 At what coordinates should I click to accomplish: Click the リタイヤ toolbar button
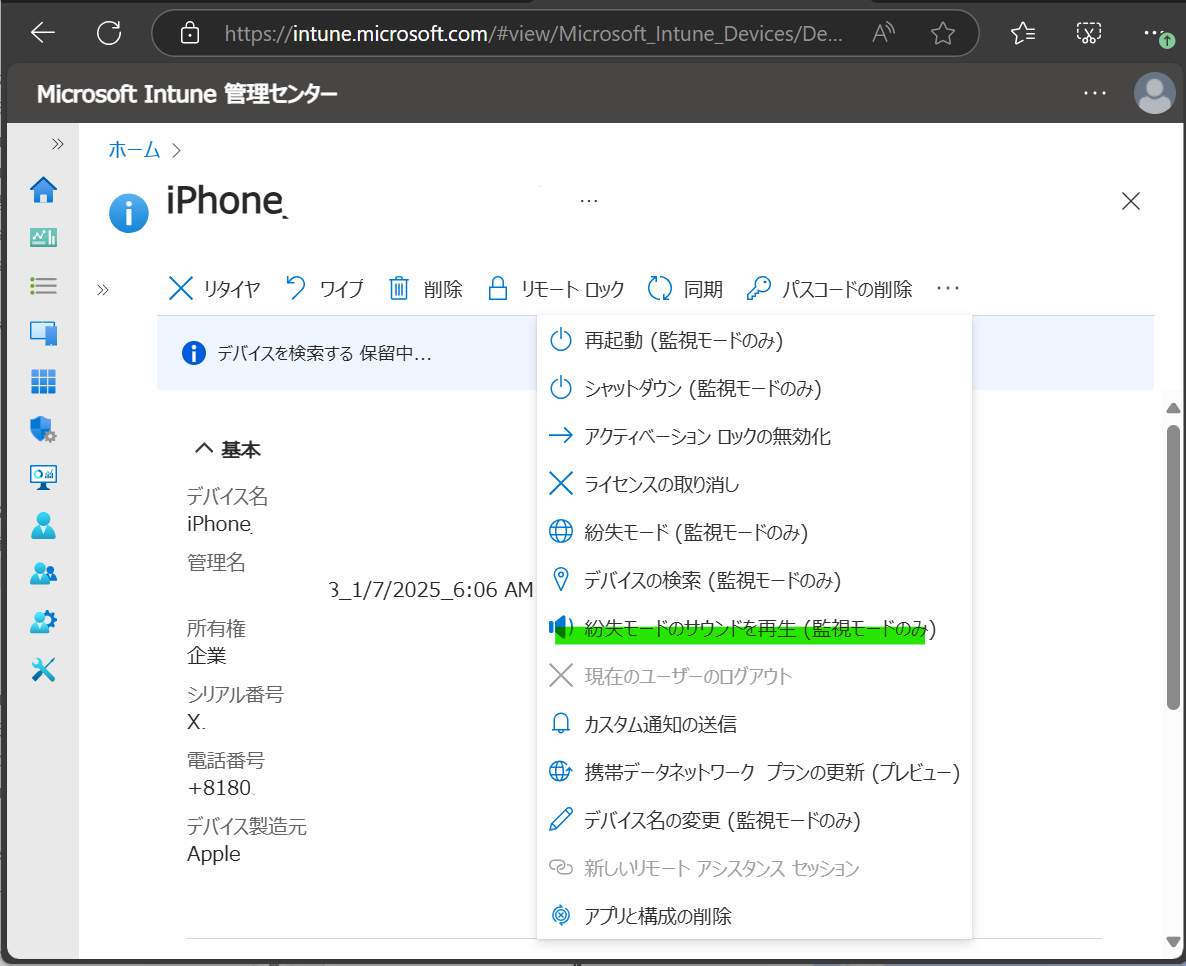coord(213,289)
